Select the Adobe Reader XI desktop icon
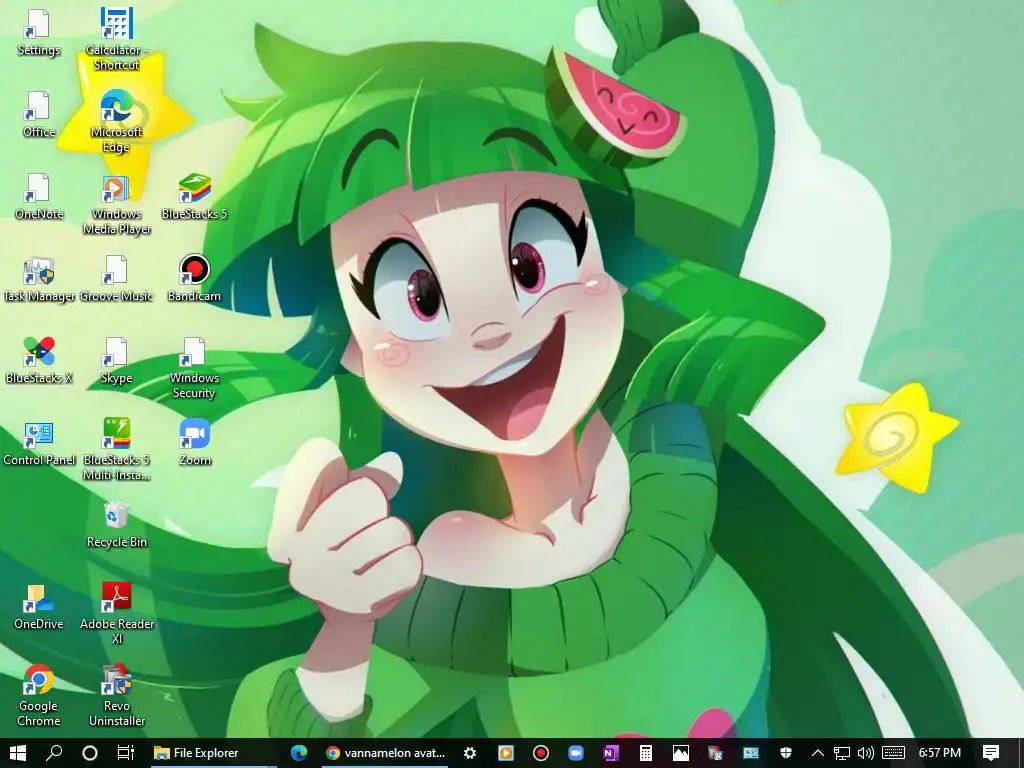Viewport: 1024px width, 768px height. tap(116, 613)
